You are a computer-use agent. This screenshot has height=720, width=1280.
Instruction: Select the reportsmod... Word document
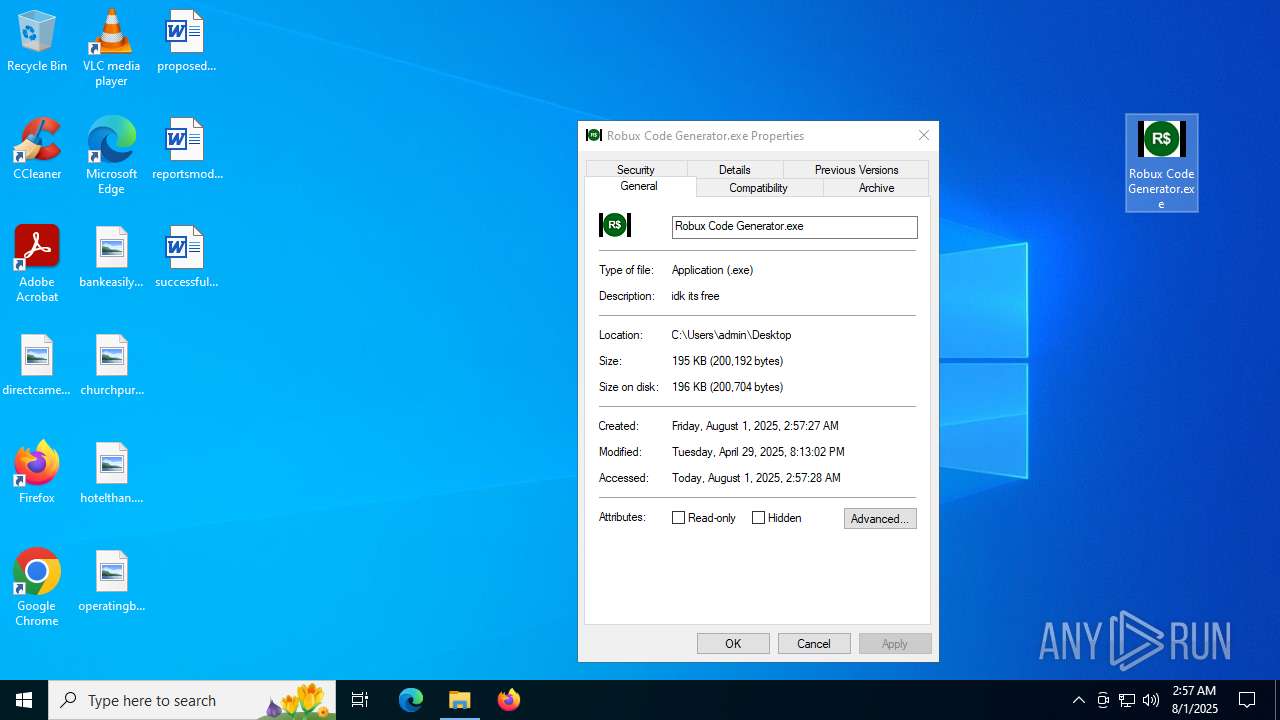pyautogui.click(x=186, y=150)
